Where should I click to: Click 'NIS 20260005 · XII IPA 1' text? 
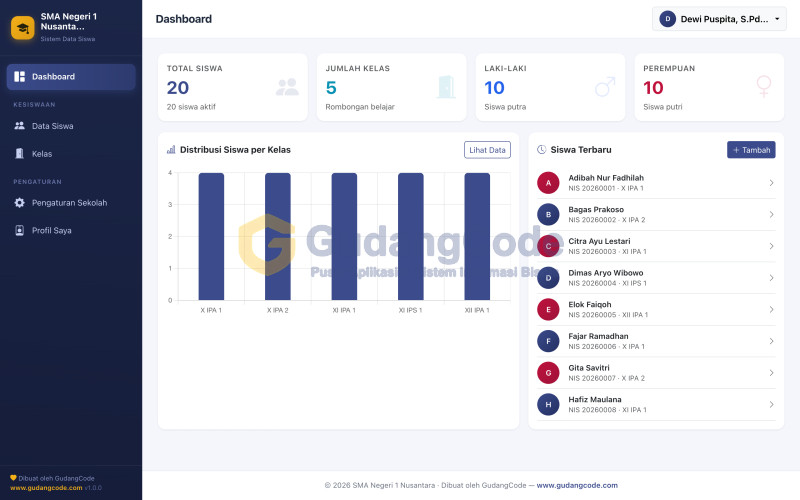pyautogui.click(x=608, y=315)
